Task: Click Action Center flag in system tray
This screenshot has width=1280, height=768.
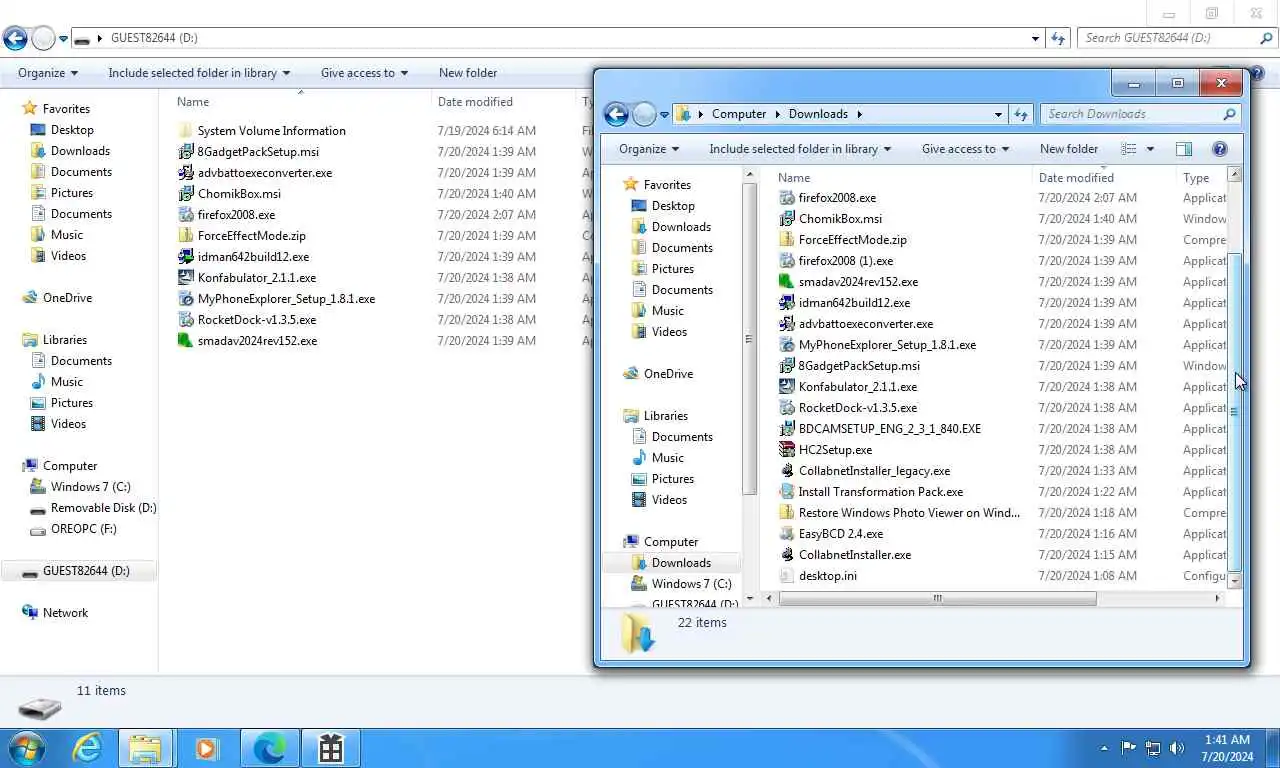Action: (x=1129, y=747)
